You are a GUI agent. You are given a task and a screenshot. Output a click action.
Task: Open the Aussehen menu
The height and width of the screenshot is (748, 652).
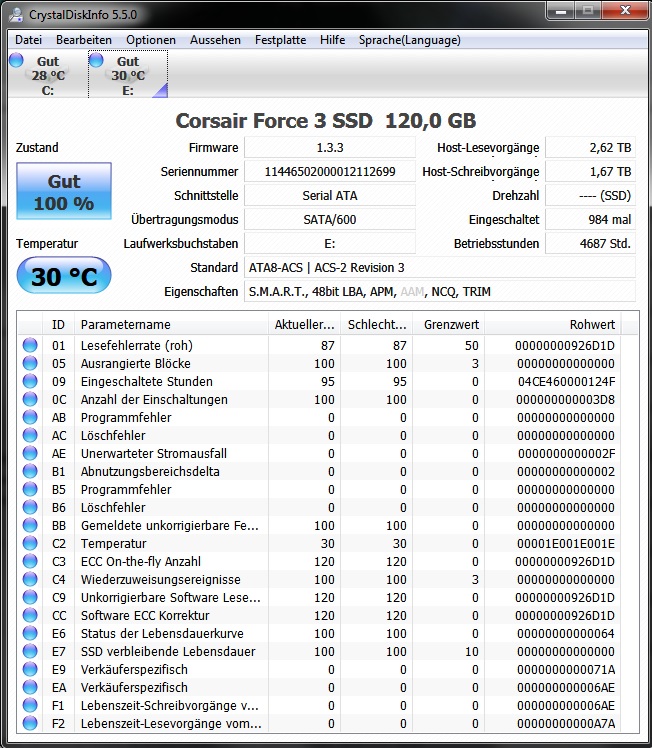tap(215, 40)
